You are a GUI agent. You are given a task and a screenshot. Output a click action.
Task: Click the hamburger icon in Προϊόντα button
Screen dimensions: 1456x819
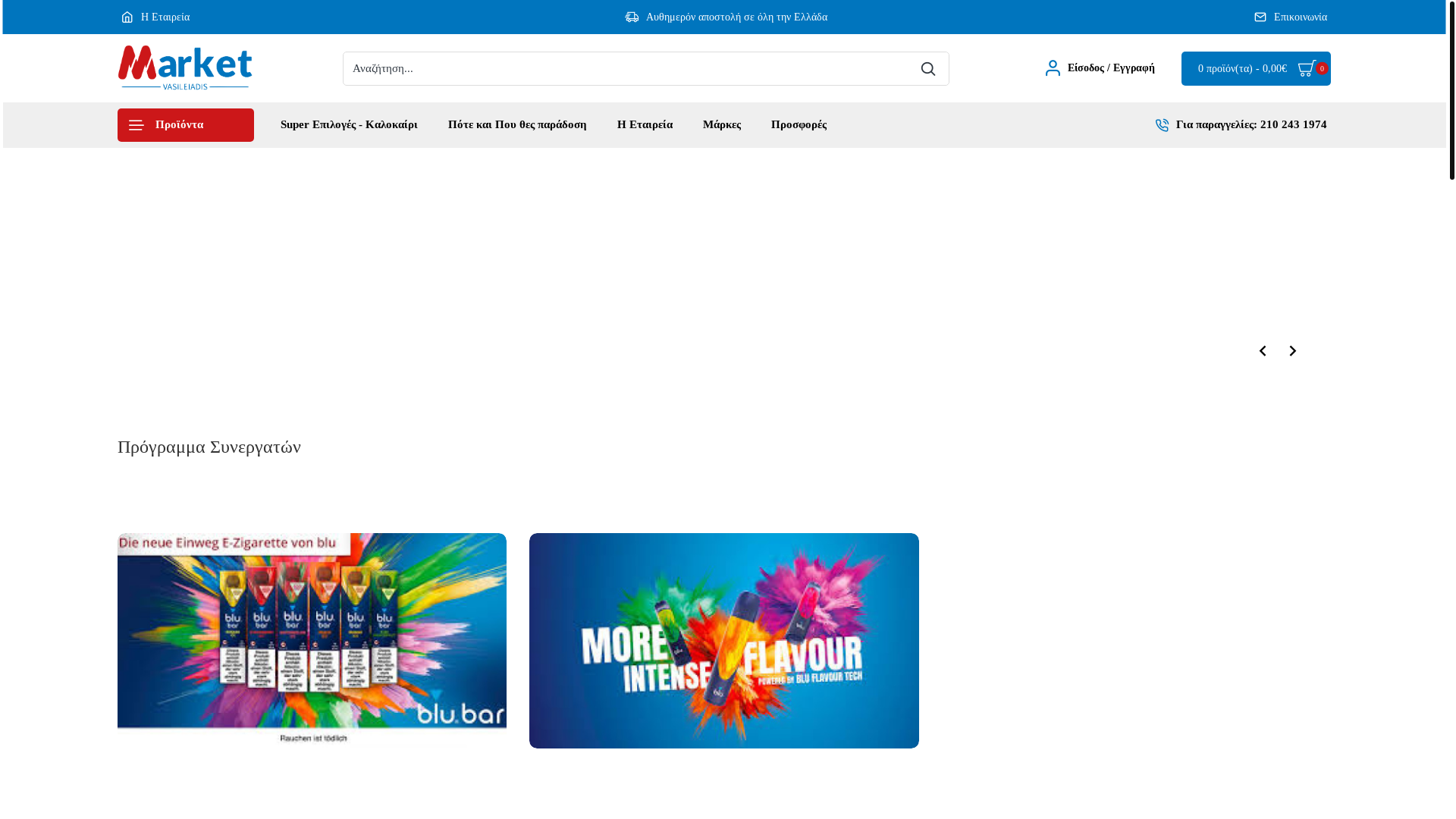(136, 125)
